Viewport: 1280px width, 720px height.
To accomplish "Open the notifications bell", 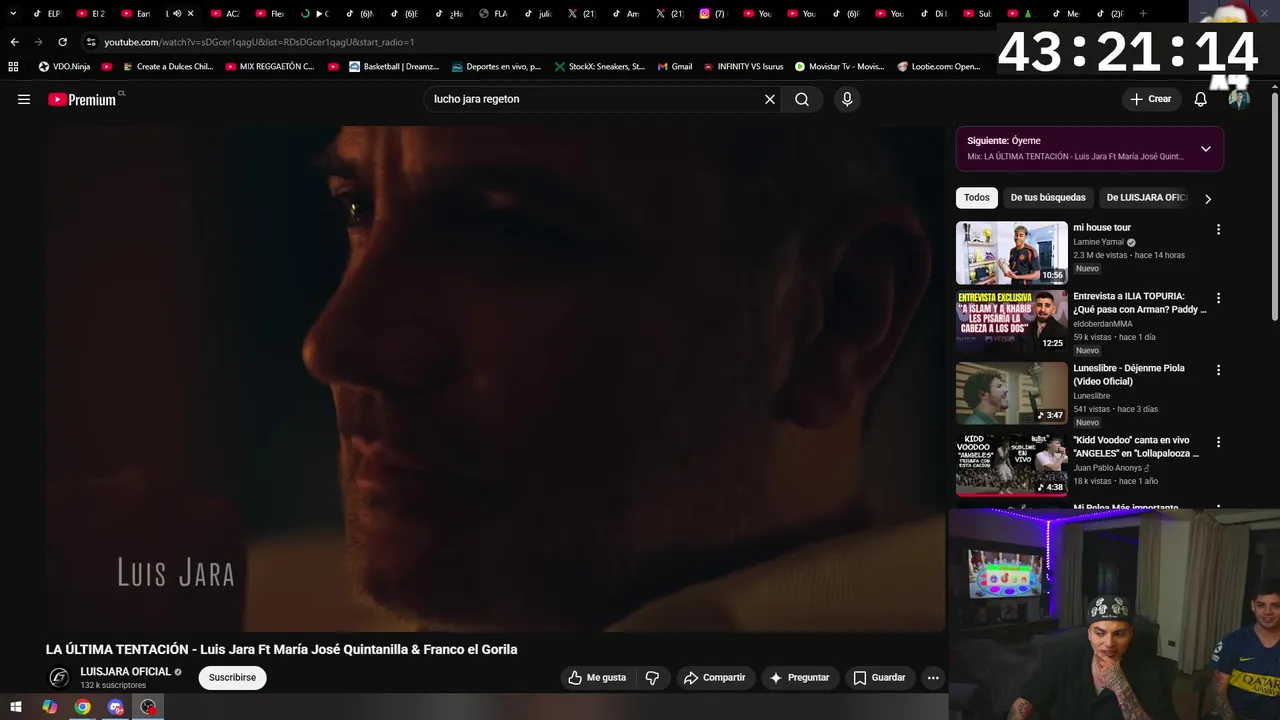I will click(x=1201, y=99).
